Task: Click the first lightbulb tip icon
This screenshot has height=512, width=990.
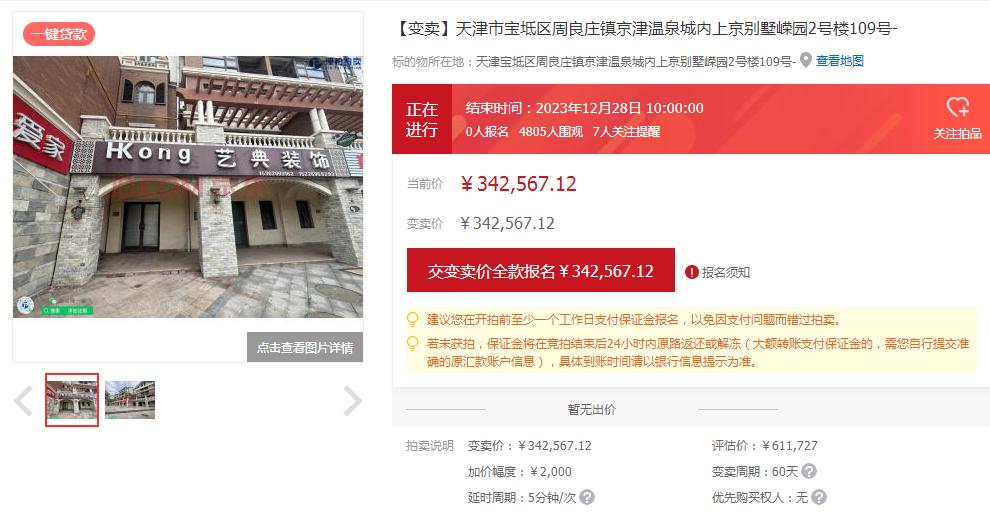Action: tap(413, 319)
